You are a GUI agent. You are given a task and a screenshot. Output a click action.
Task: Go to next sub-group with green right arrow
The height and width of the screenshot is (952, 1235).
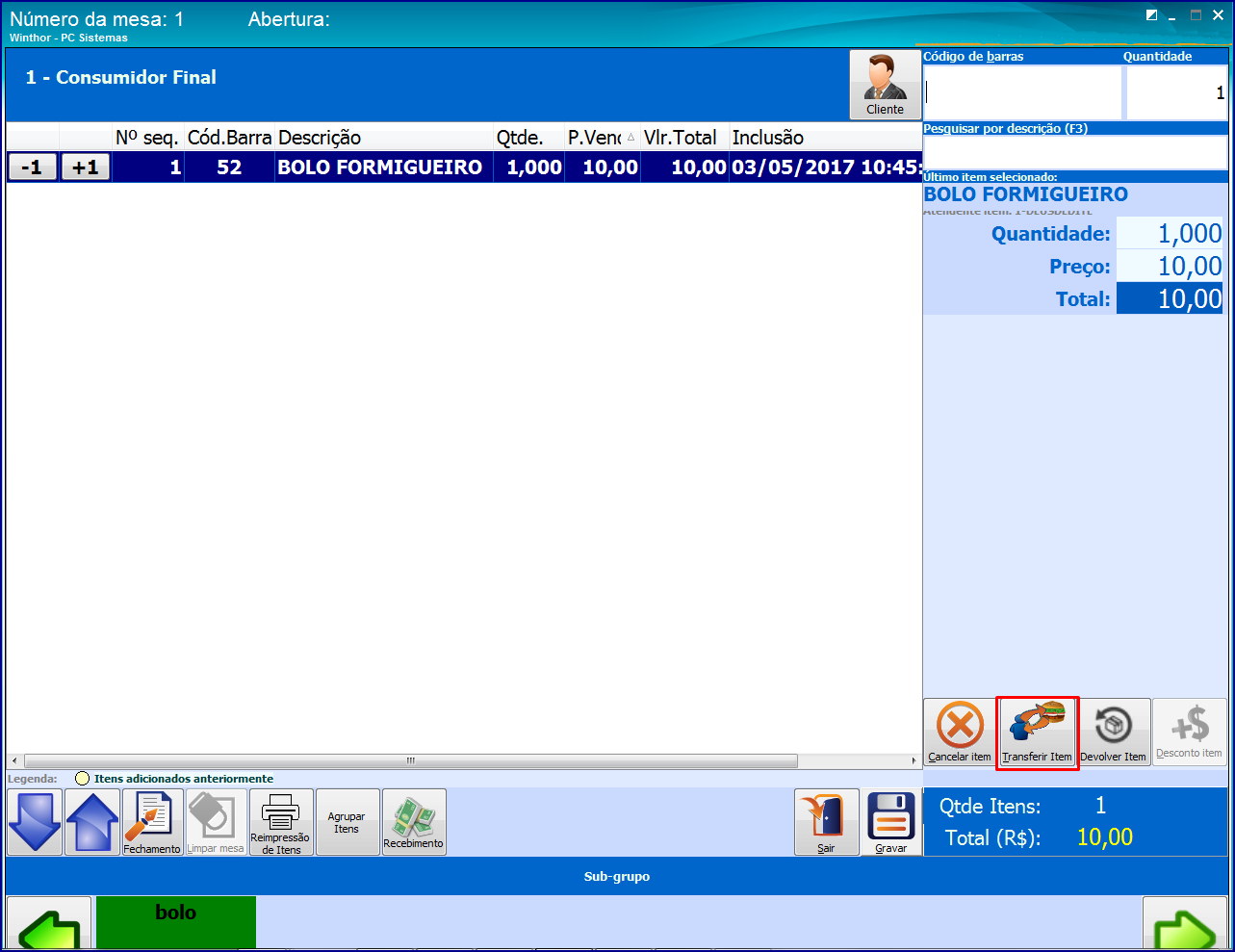1185,924
